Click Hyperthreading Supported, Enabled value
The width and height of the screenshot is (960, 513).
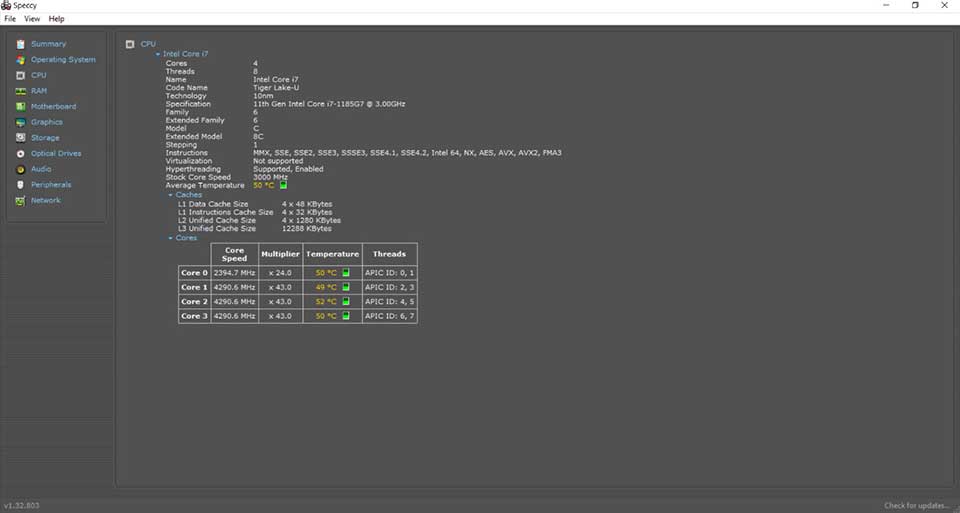tap(288, 169)
